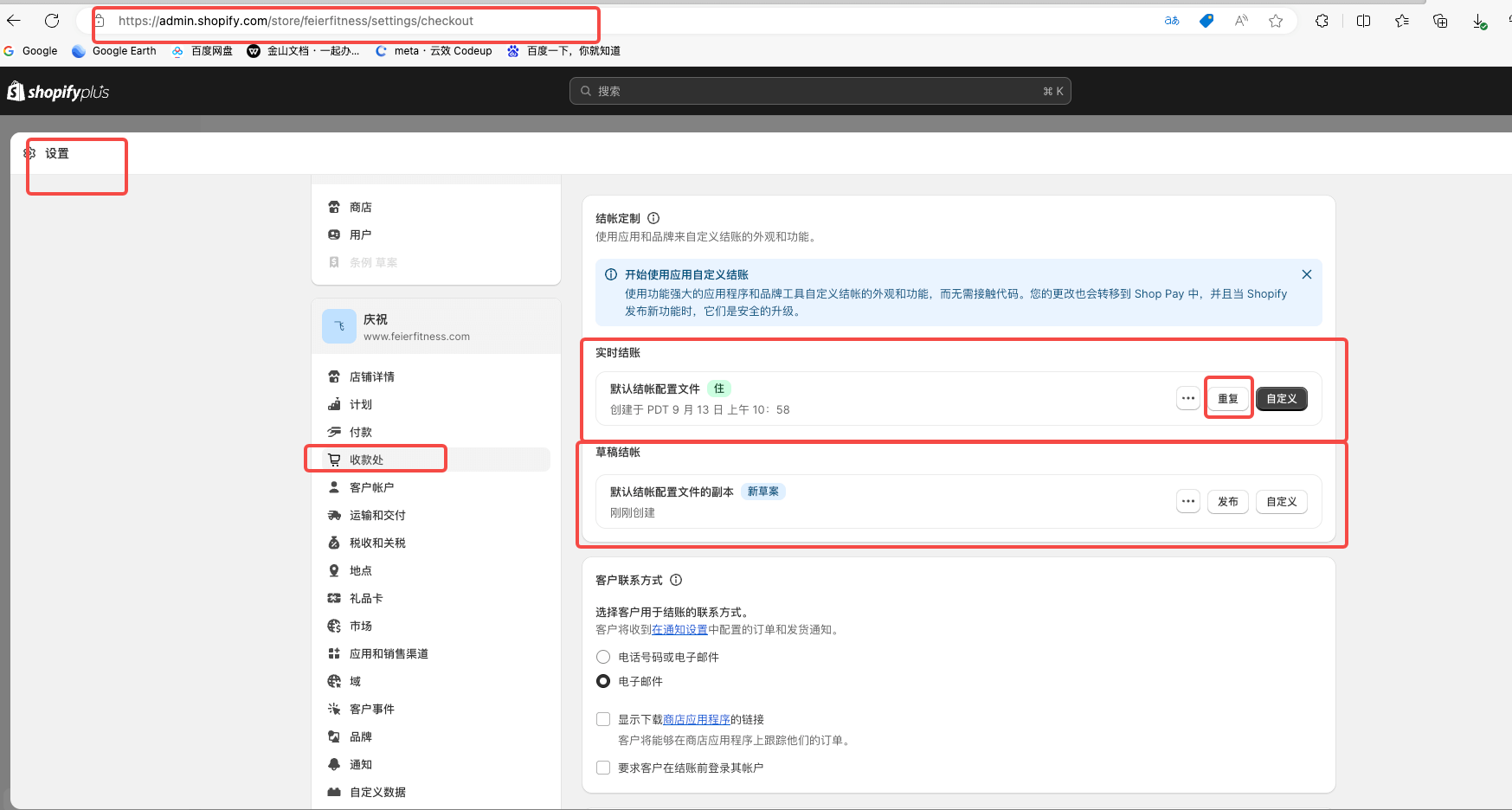Screen dimensions: 1512x810
Task: Open the browser extensions puzzle icon
Action: pos(1322,21)
